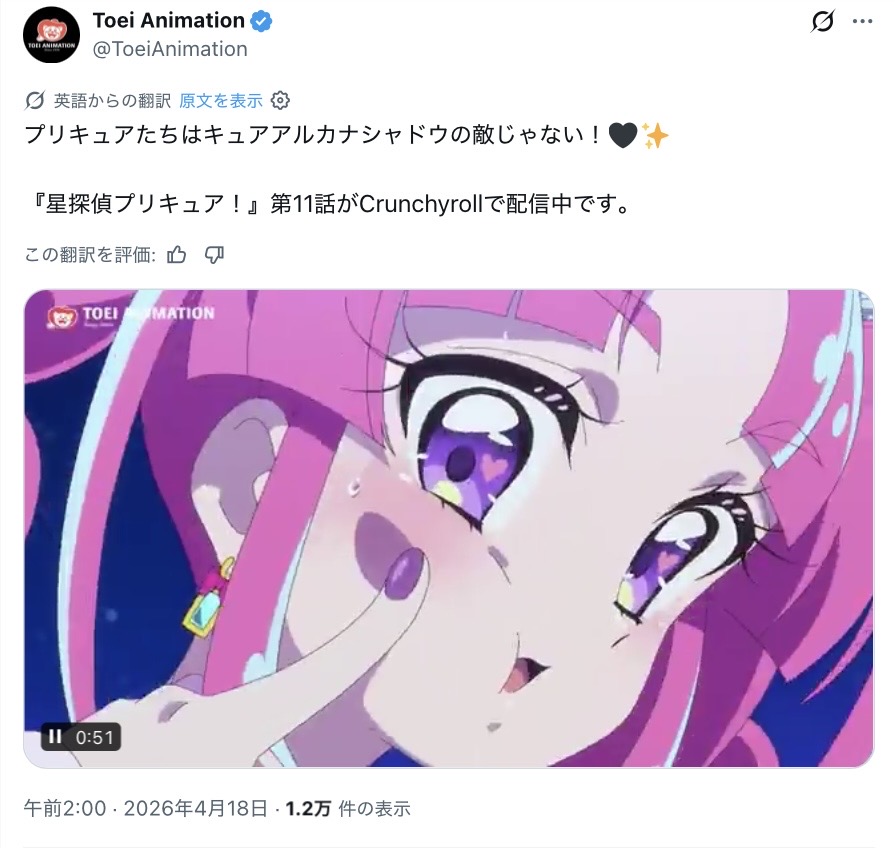Viewport: 895px width, 848px height.
Task: Pause the video playback
Action: tap(55, 737)
